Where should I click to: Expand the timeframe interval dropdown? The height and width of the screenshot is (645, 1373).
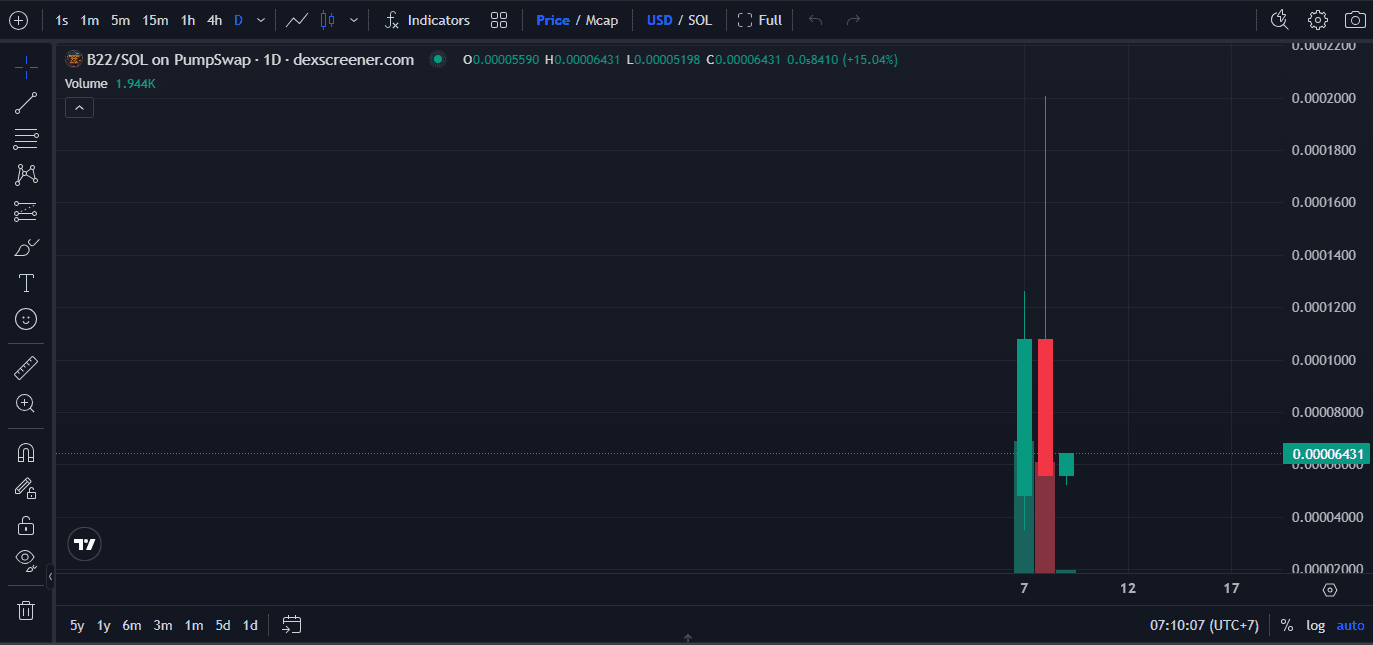pos(261,20)
